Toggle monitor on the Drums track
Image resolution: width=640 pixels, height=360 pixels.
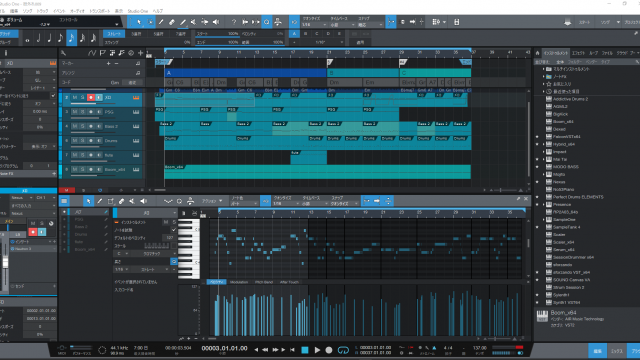(x=99, y=141)
